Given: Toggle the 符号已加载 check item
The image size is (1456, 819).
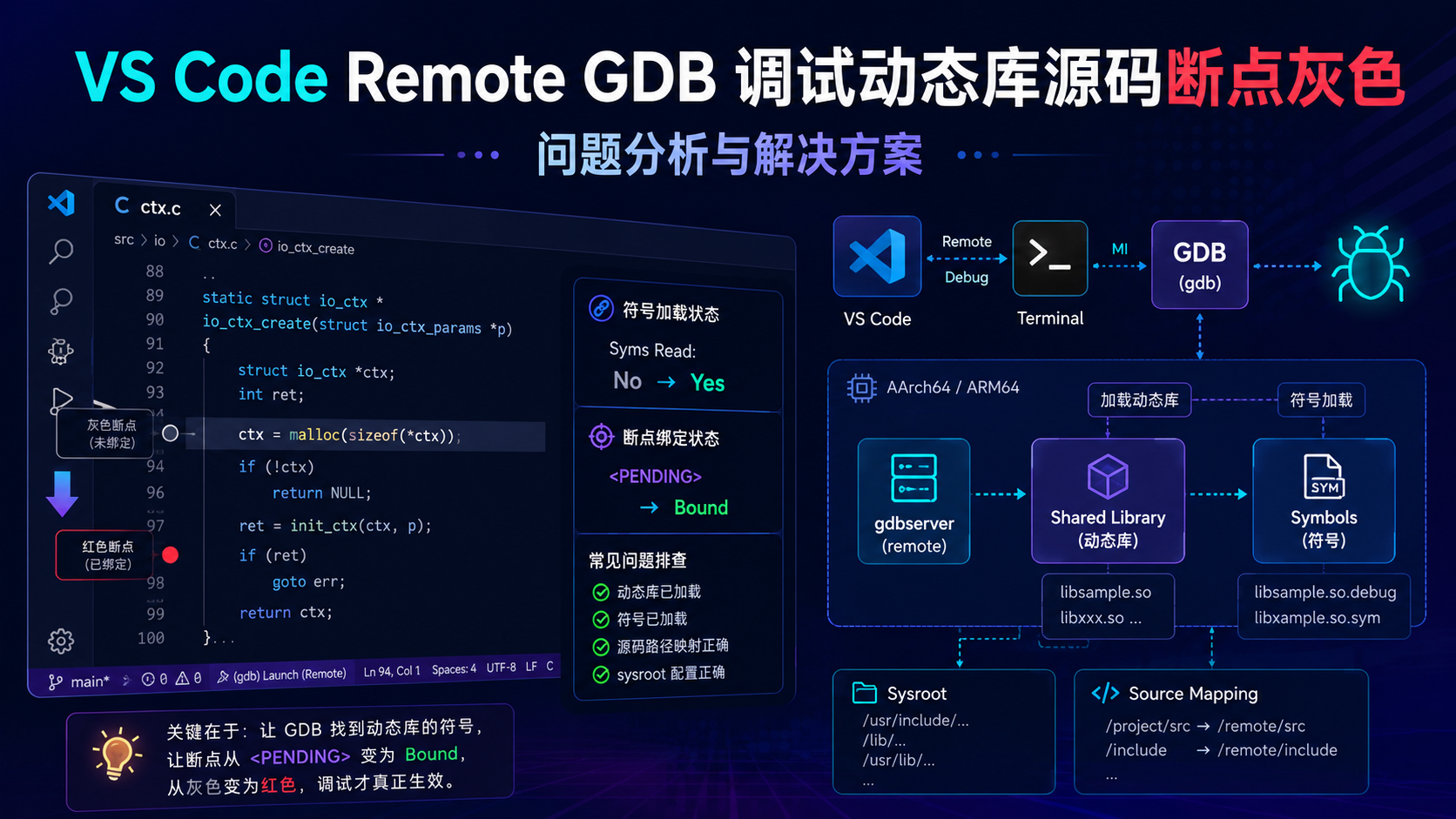Looking at the screenshot, I should point(640,619).
